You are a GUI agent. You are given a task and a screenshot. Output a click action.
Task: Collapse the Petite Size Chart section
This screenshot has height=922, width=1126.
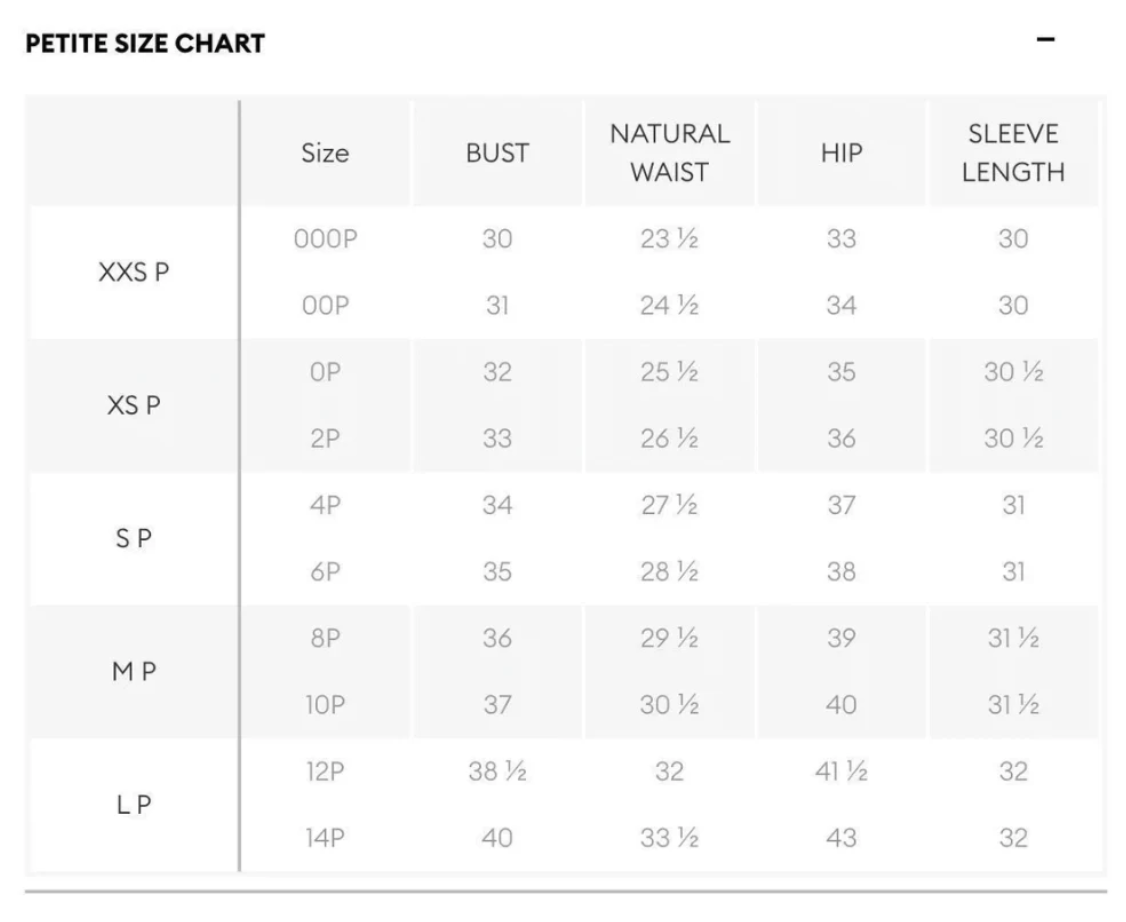pyautogui.click(x=1046, y=39)
